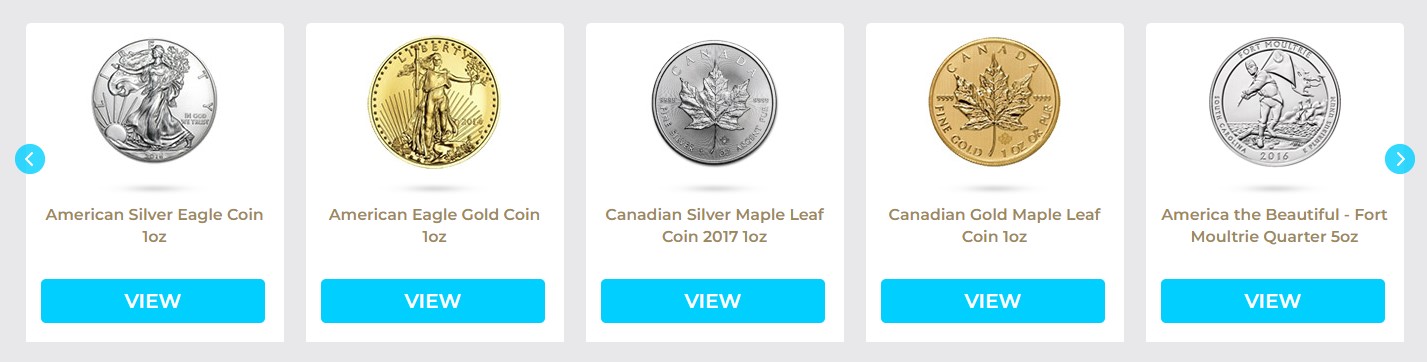Follow the Canadian Silver Maple Leaf Coin 2017 1oz title

click(x=715, y=226)
